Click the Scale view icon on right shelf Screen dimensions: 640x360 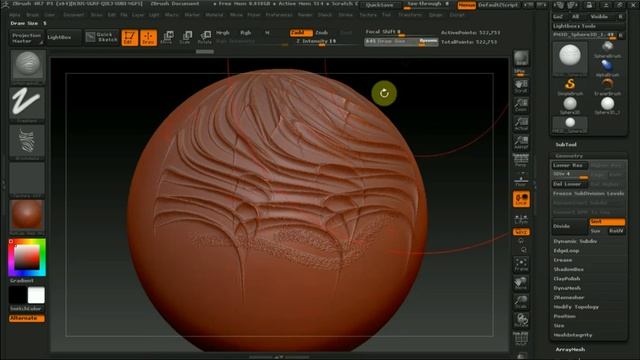521,302
